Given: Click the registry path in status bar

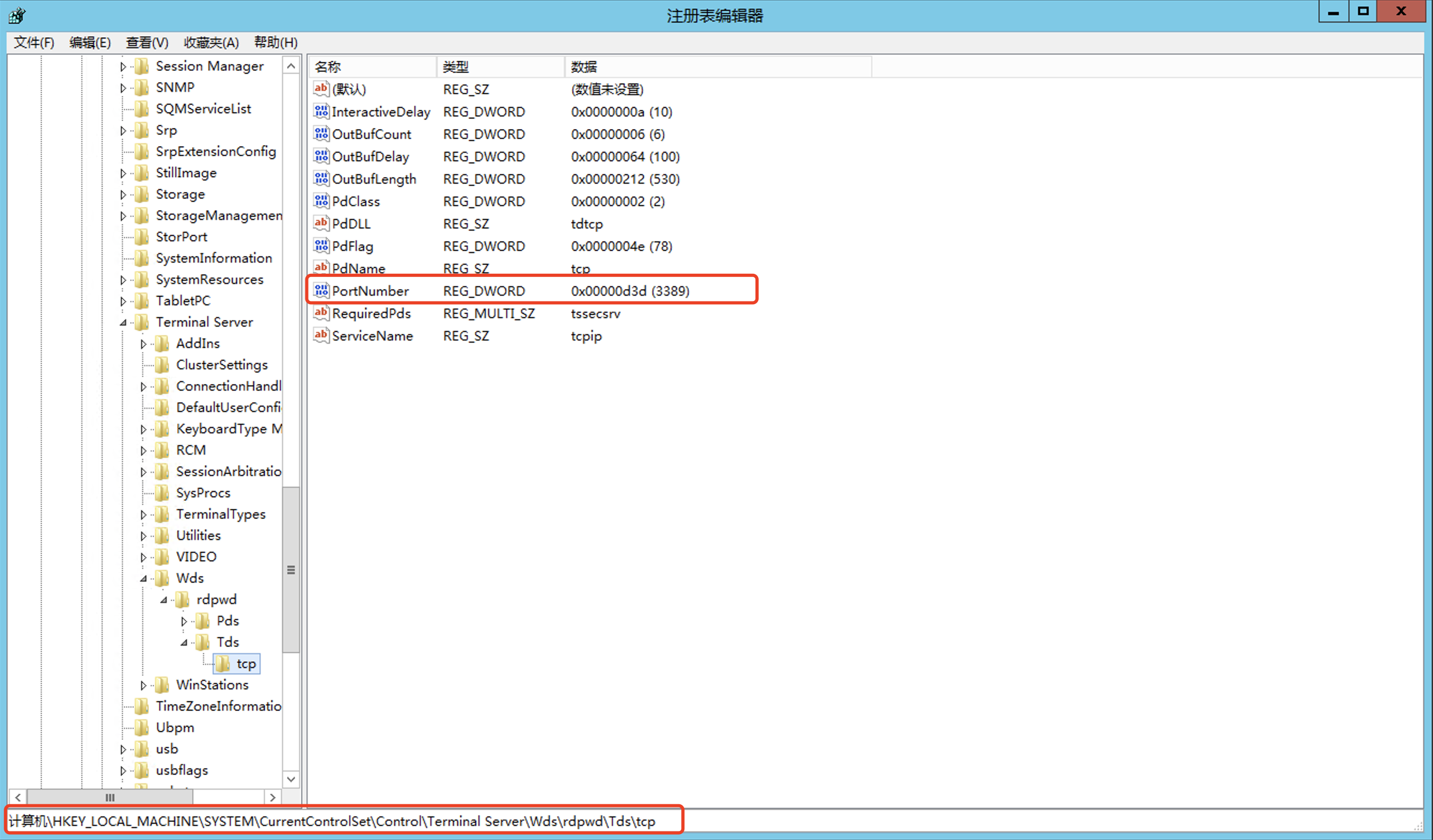Looking at the screenshot, I should [x=332, y=821].
